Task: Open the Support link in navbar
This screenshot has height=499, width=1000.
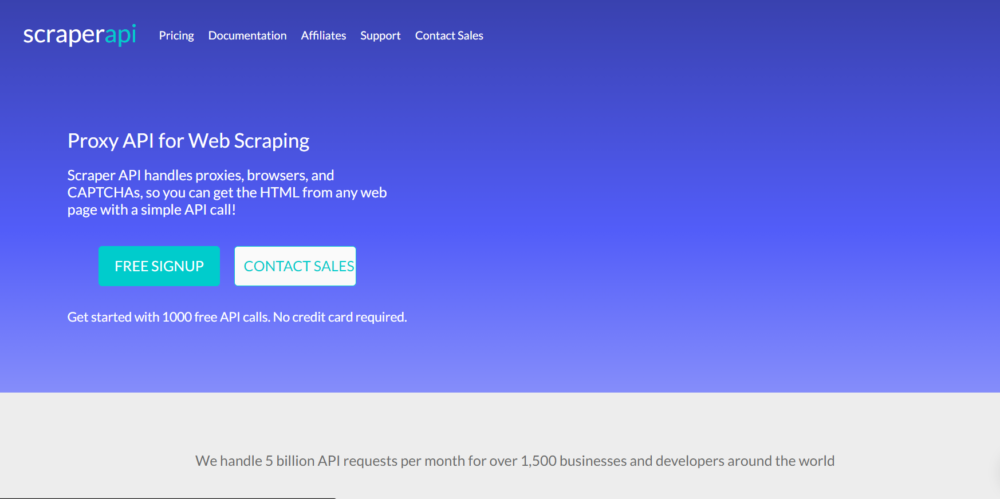Action: [380, 36]
